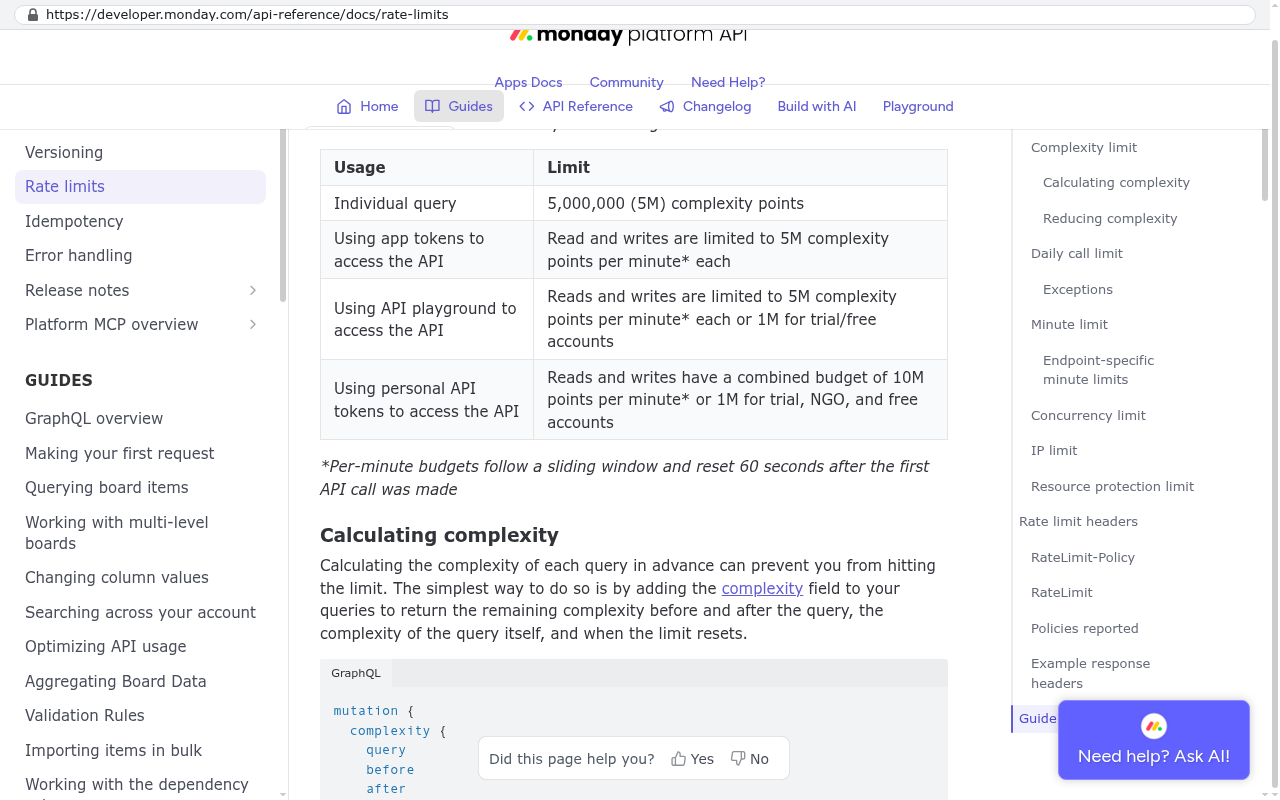Open the Need Help? link

coord(728,82)
